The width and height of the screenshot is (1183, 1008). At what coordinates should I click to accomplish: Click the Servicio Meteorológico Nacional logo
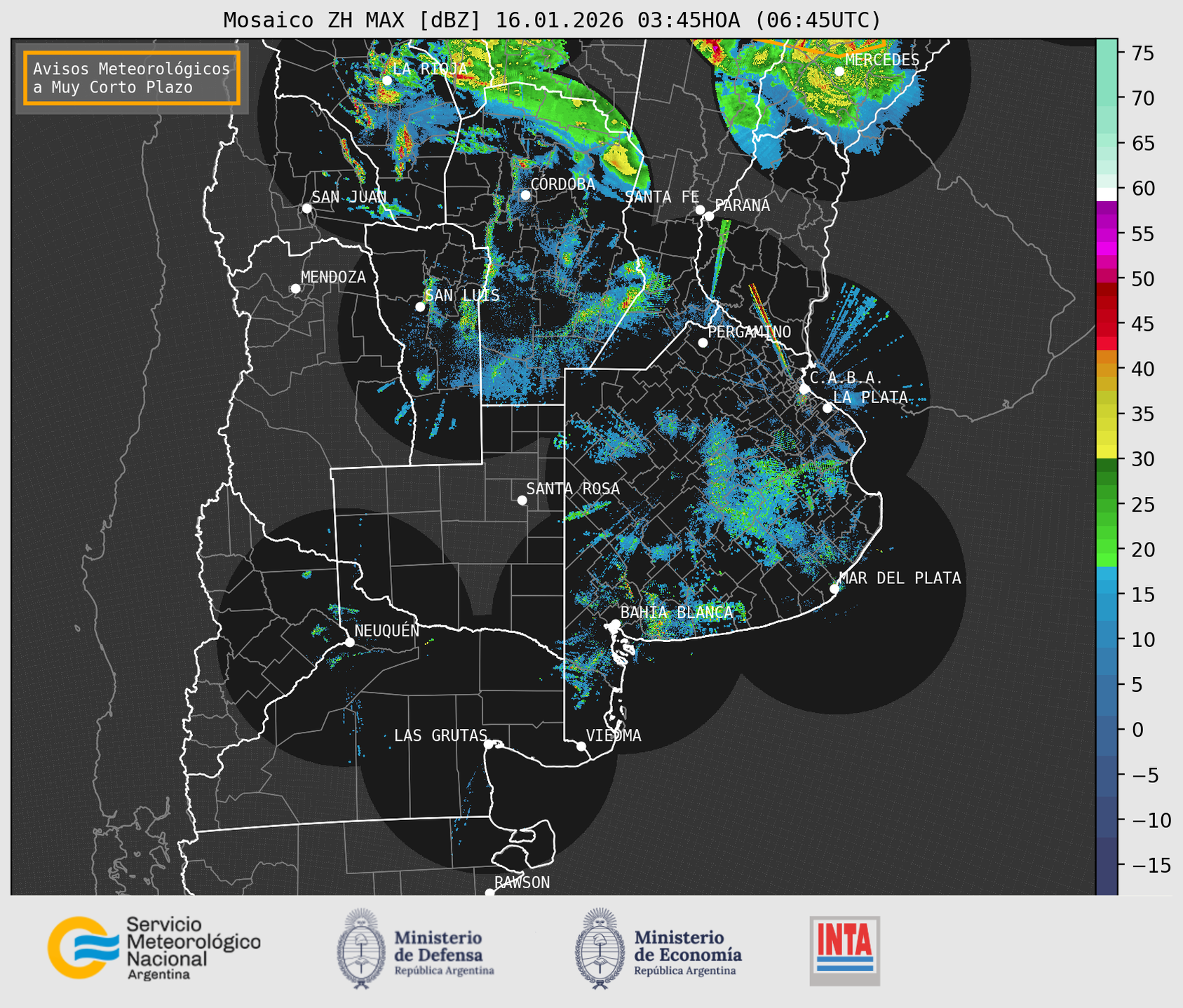point(154,948)
